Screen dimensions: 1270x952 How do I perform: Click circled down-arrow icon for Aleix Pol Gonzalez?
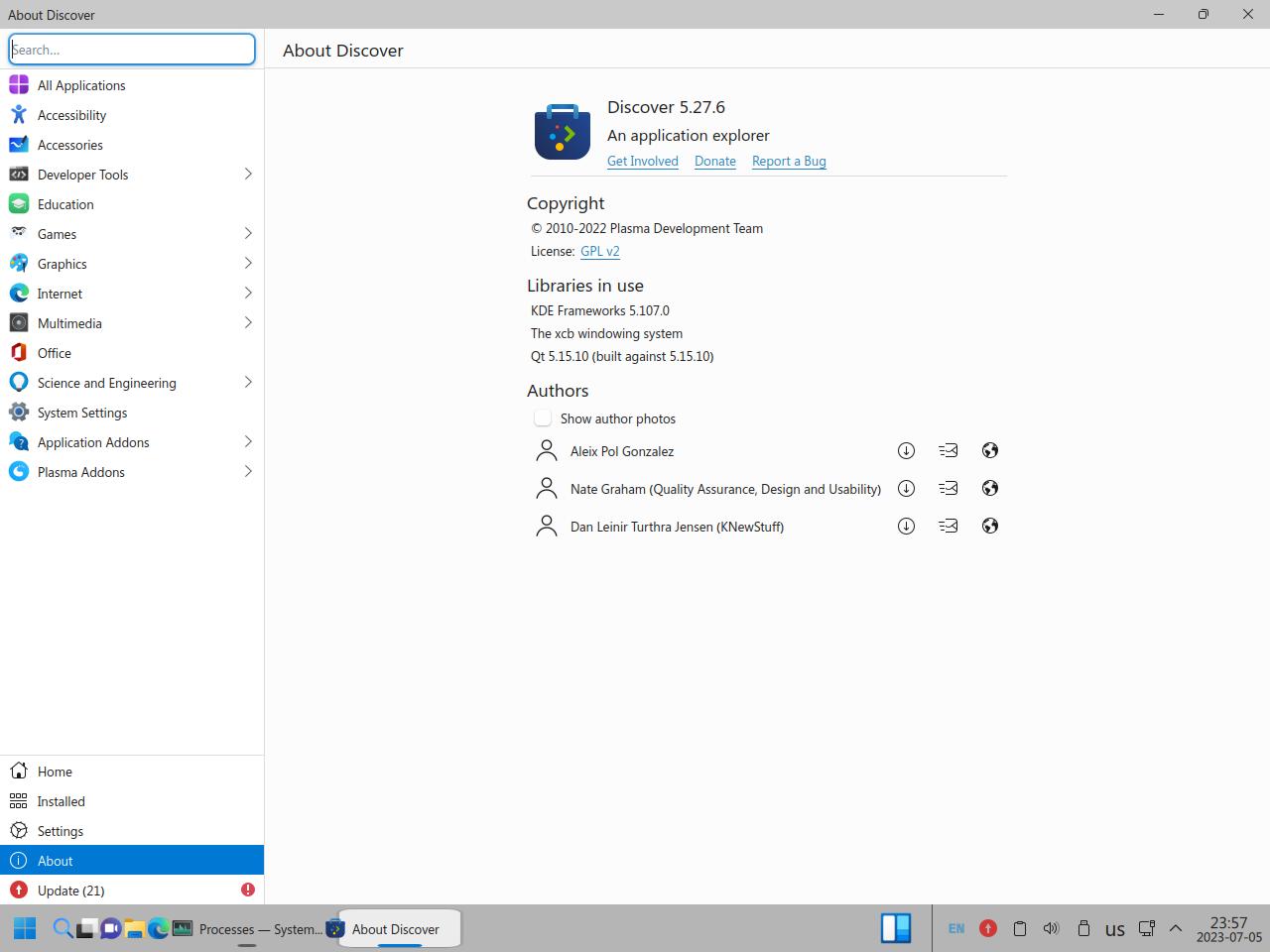point(906,451)
